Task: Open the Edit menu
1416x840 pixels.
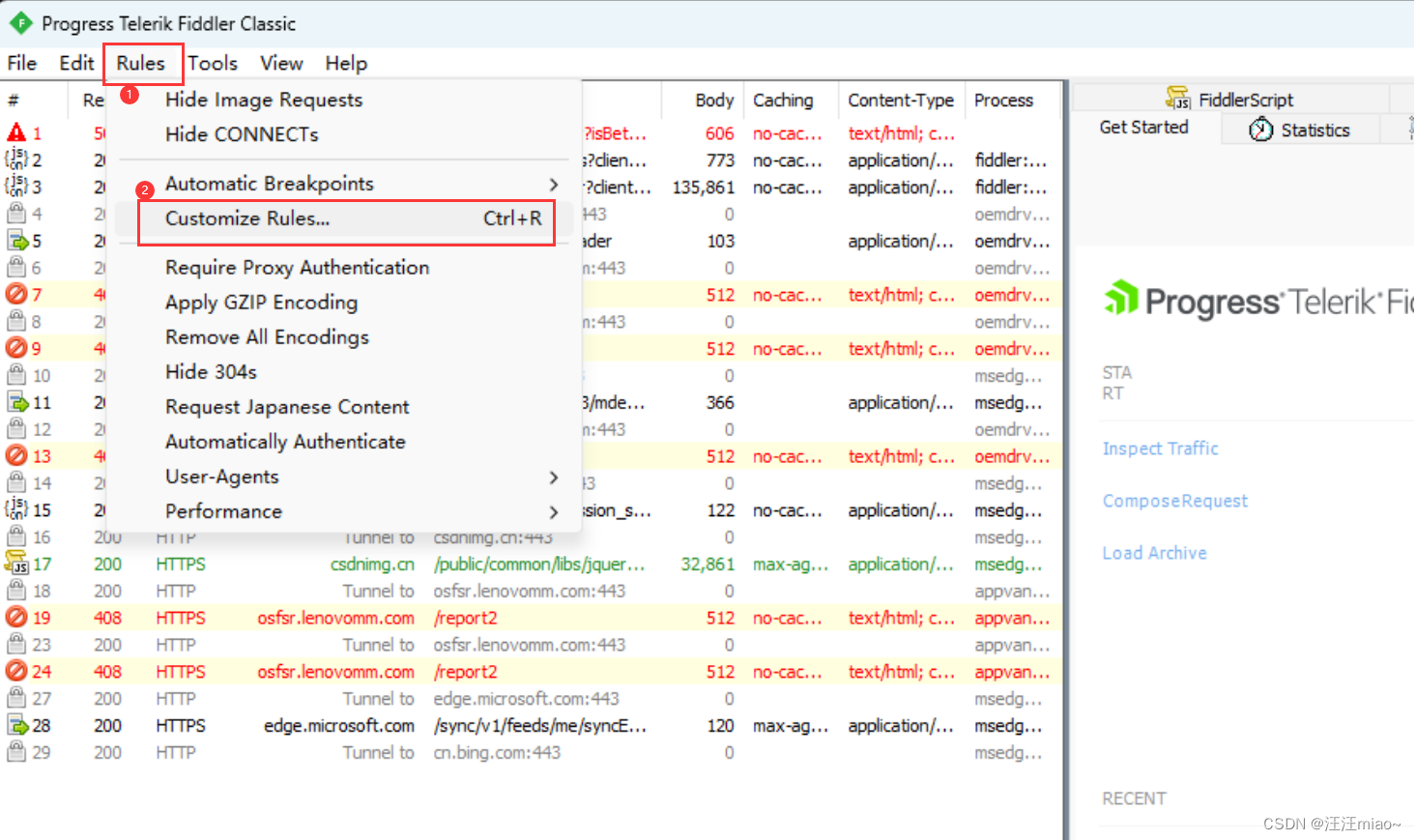Action: [x=76, y=63]
